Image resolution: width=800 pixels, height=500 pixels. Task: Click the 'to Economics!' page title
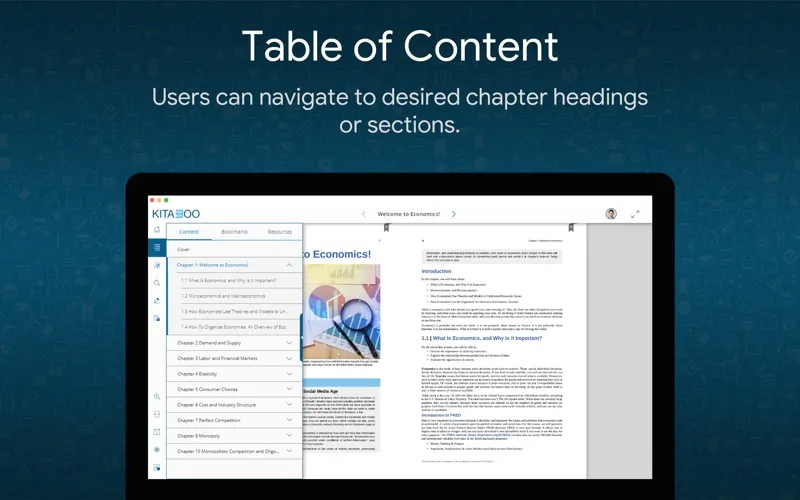point(337,254)
